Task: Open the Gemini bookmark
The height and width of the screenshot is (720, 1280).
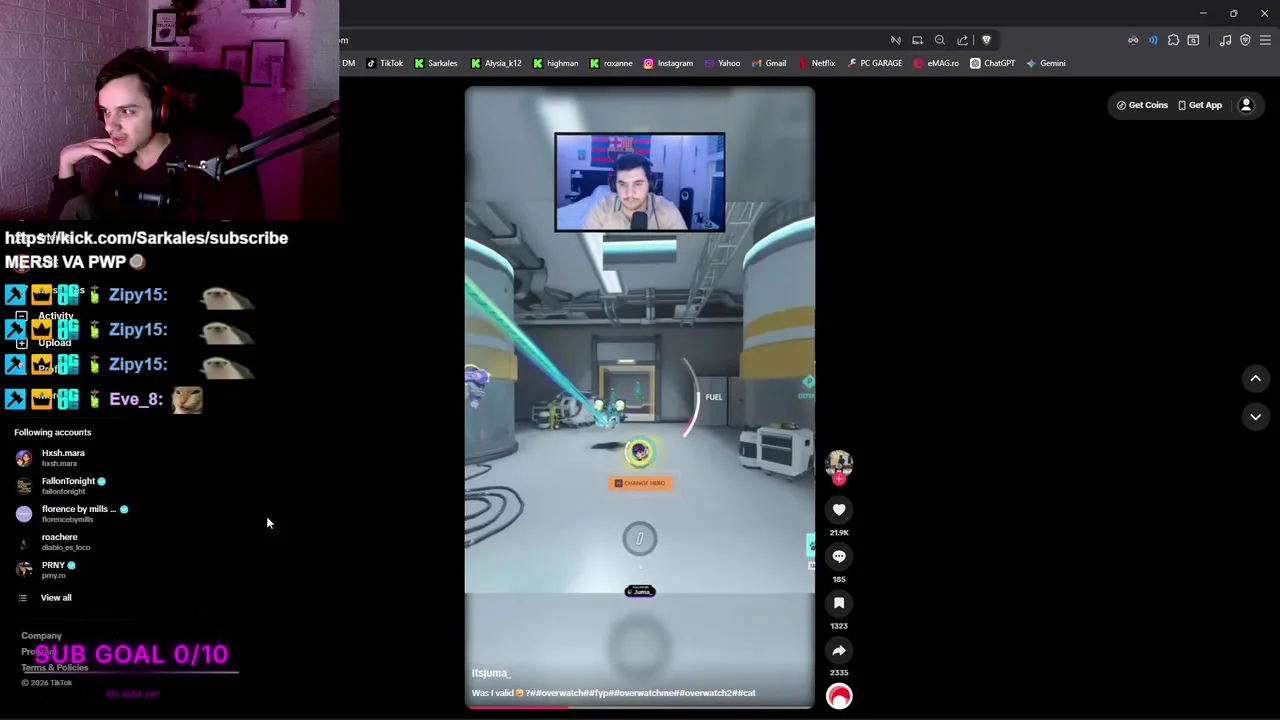Action: (x=1045, y=63)
